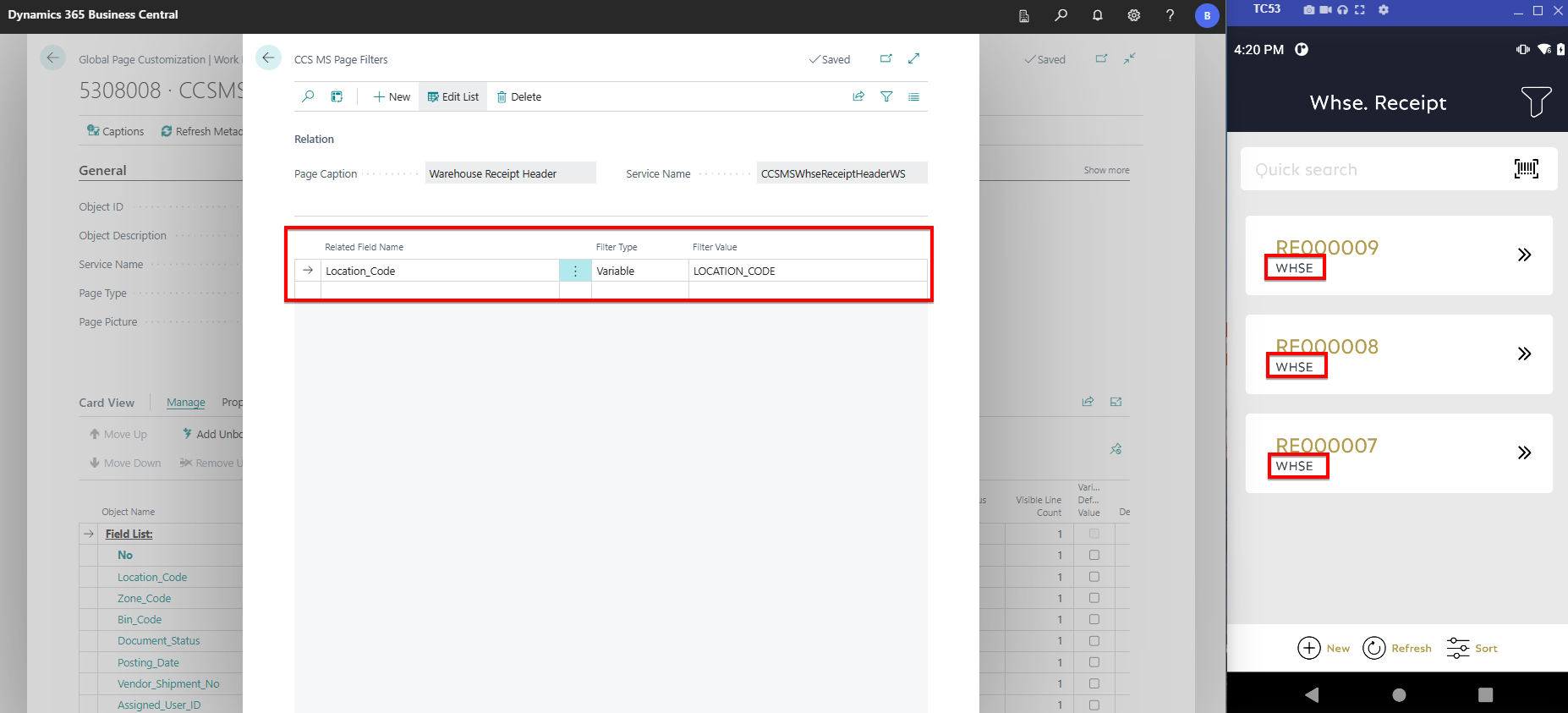Select the Edit List toolbar item
1568x713 pixels.
453,96
